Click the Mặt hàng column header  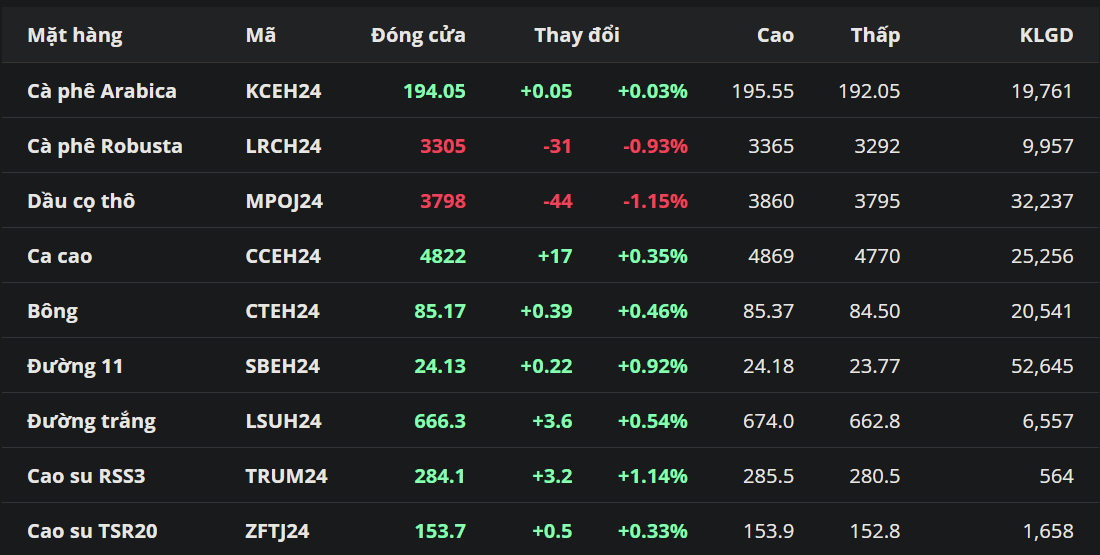point(75,35)
